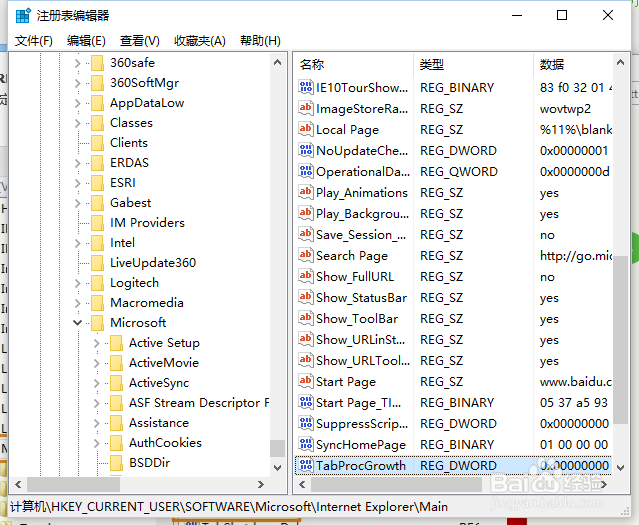
Task: Select the Play_Backgrou string icon
Action: [x=306, y=213]
